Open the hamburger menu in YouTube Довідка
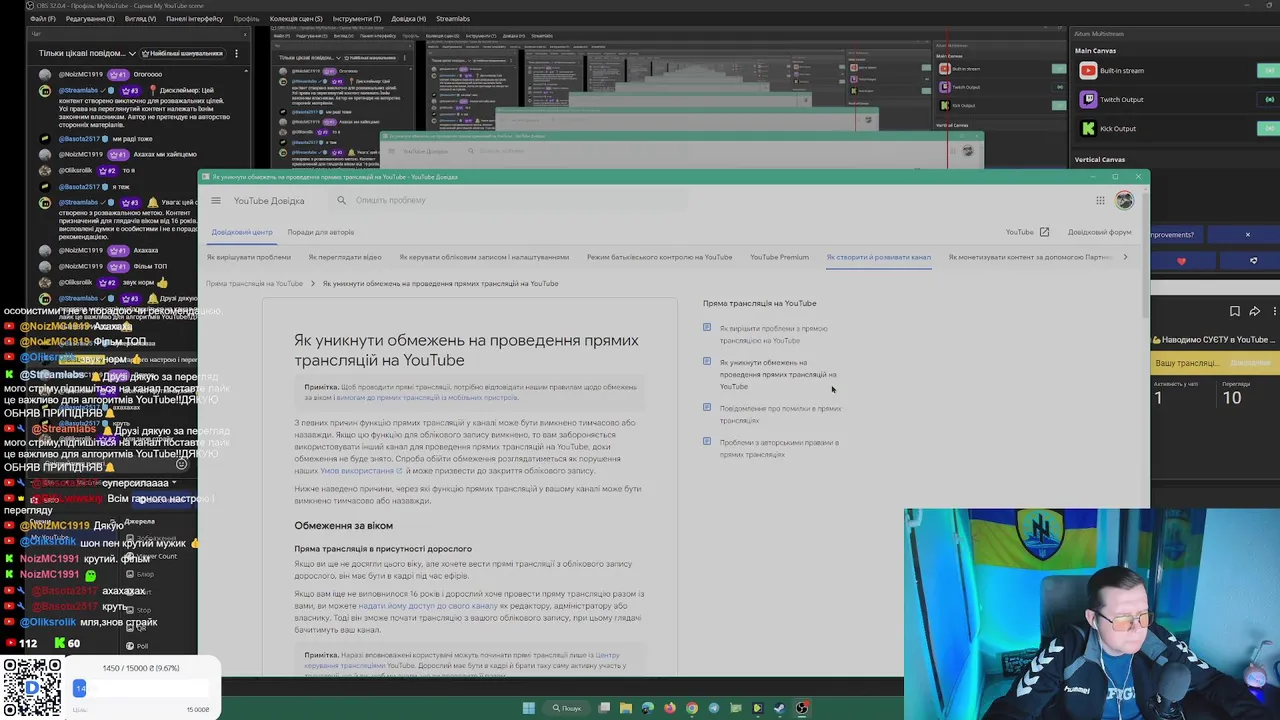 tap(215, 201)
